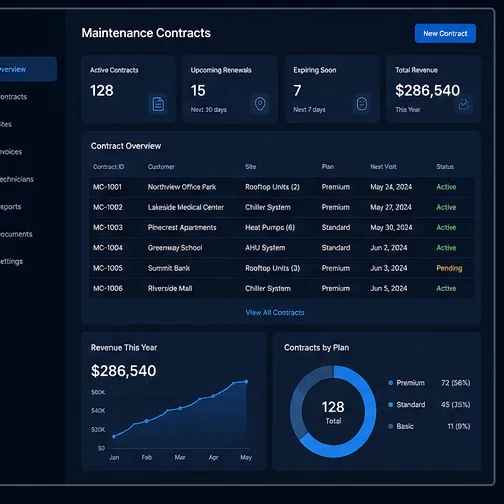The height and width of the screenshot is (504, 504).
Task: Open the Settings sidebar item
Action: pos(11,261)
